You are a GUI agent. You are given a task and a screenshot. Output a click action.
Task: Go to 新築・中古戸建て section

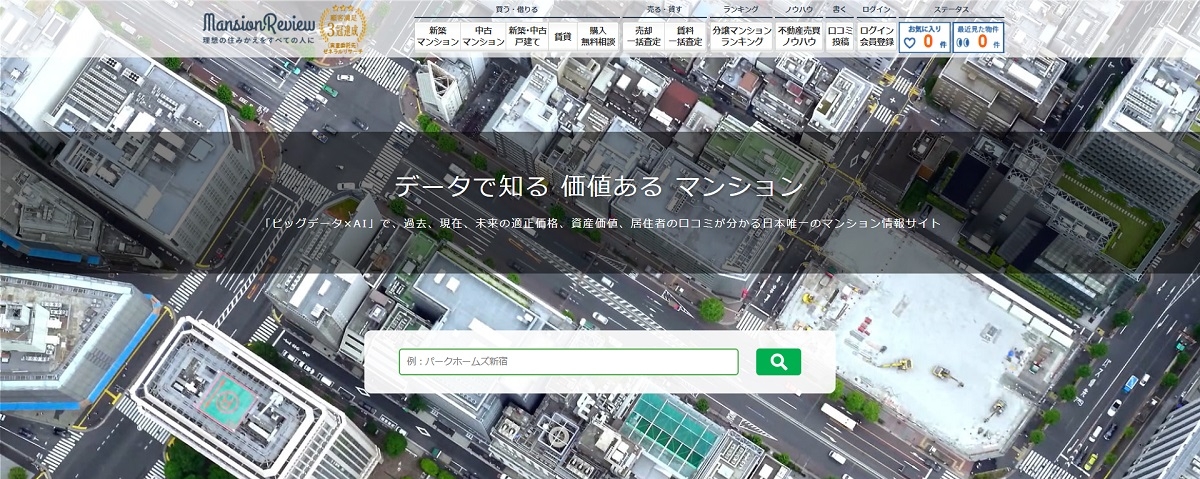point(527,36)
